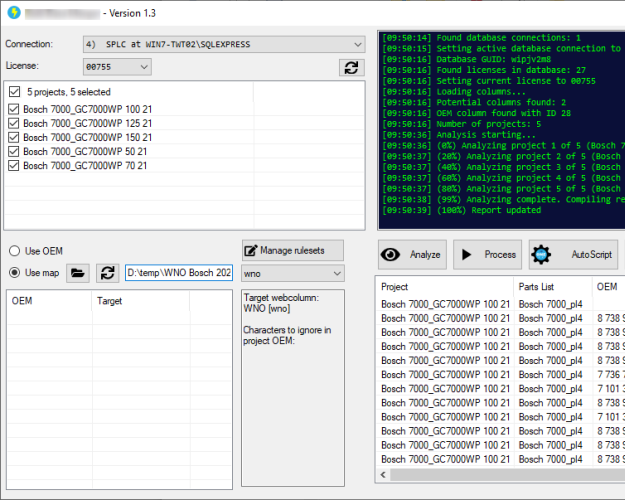The image size is (625, 500).
Task: Click the reload map refresh icon
Action: tap(107, 273)
